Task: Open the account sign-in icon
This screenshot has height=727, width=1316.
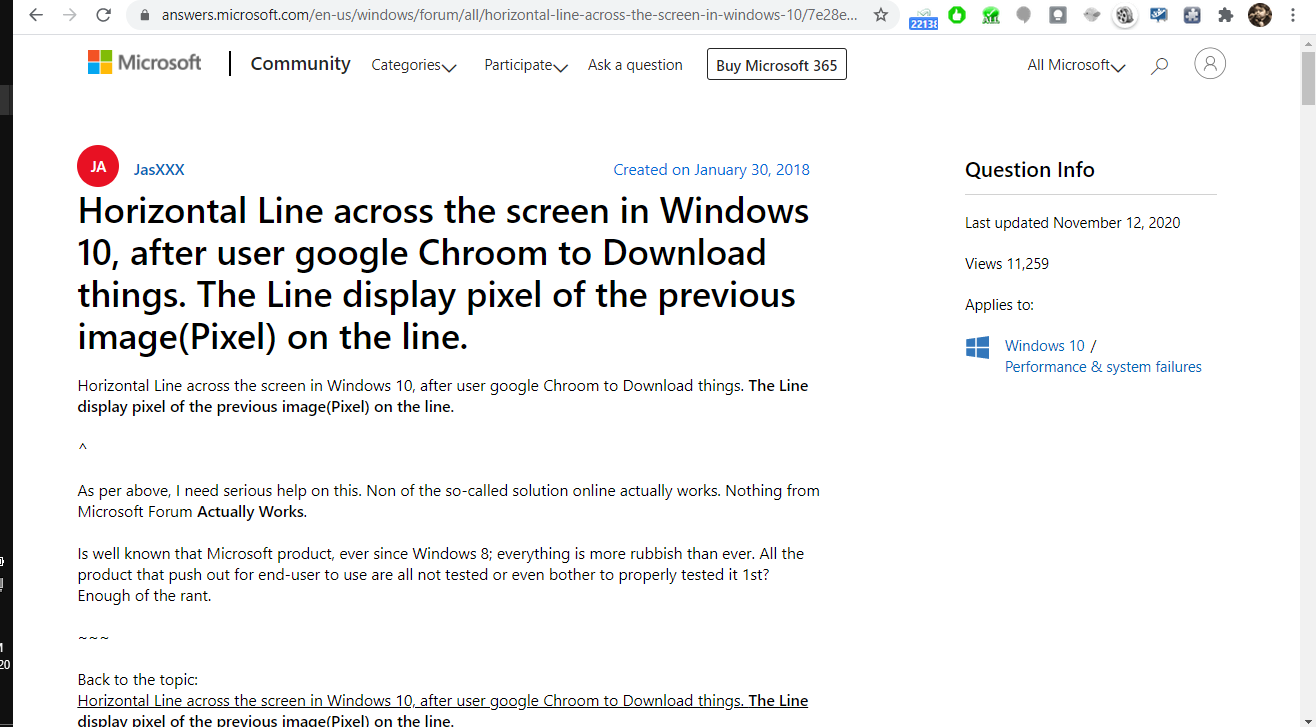Action: [x=1210, y=64]
